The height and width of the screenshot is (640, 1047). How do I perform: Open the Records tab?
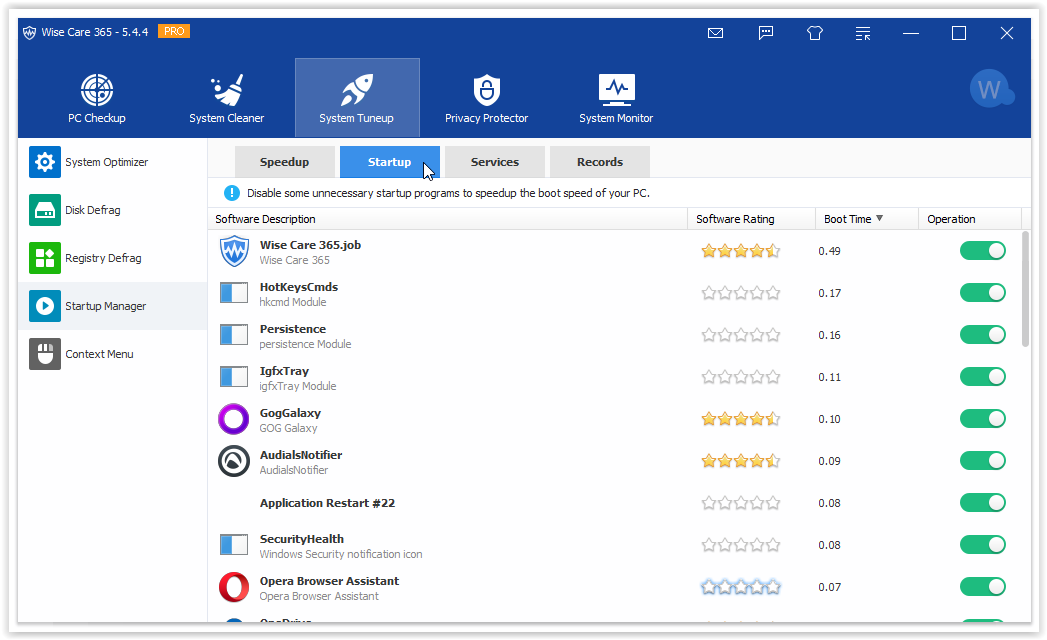pyautogui.click(x=600, y=162)
